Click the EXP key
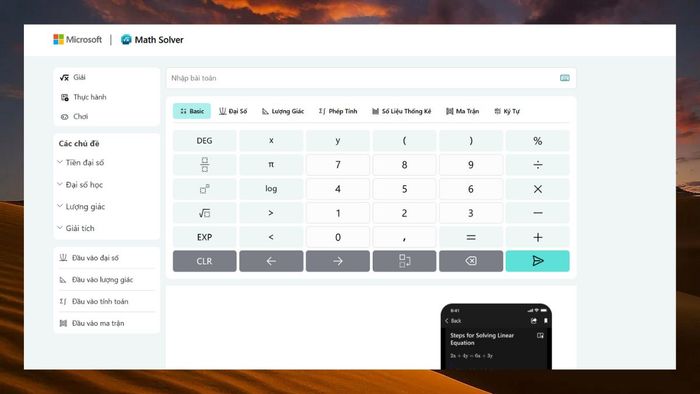This screenshot has height=394, width=700. 204,237
